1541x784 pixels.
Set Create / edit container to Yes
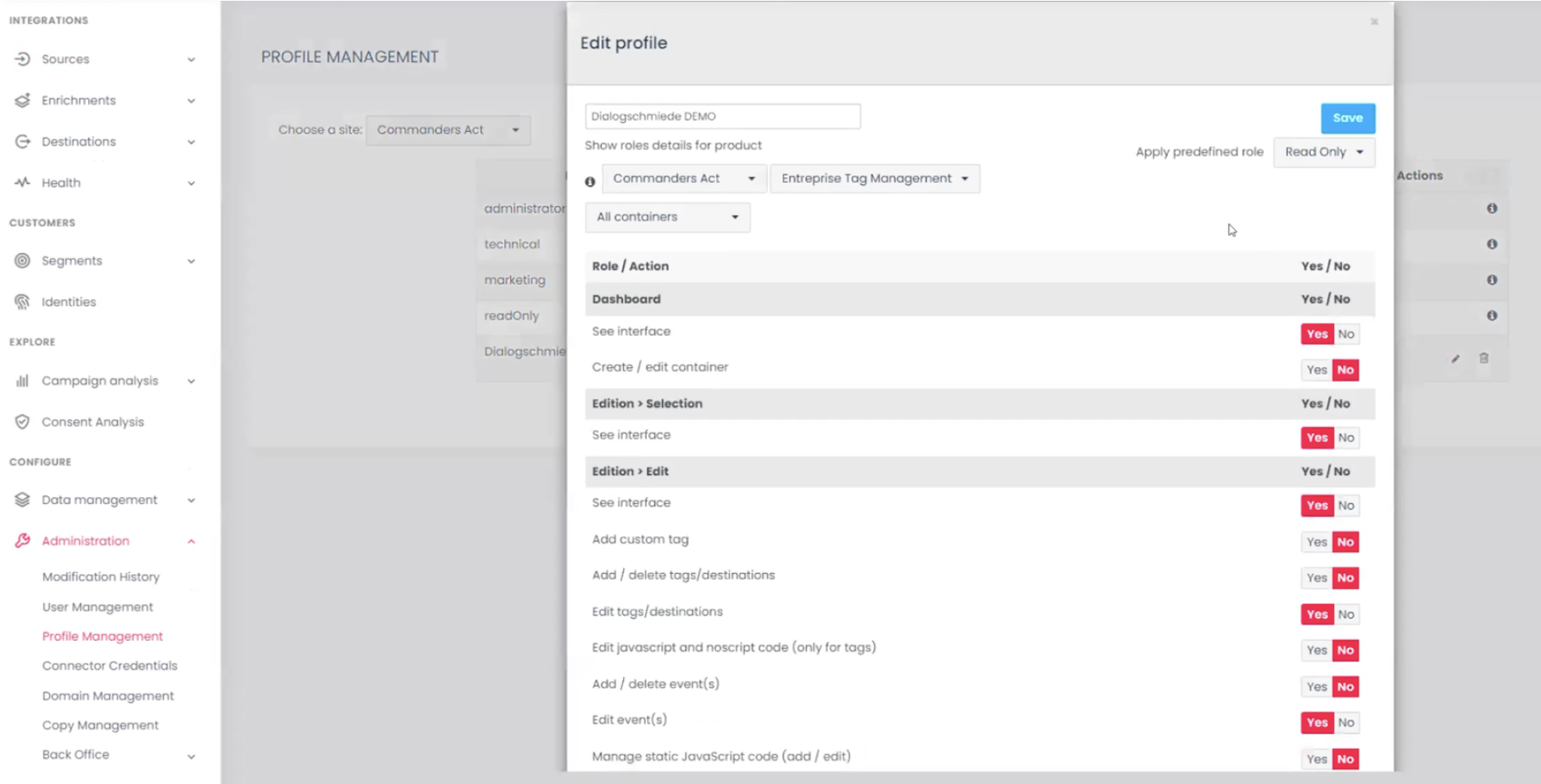pyautogui.click(x=1317, y=370)
